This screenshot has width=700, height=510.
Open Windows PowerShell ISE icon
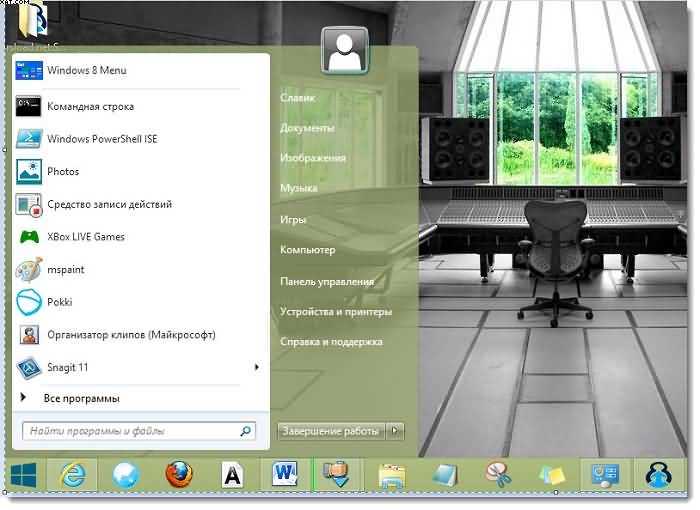pyautogui.click(x=29, y=139)
